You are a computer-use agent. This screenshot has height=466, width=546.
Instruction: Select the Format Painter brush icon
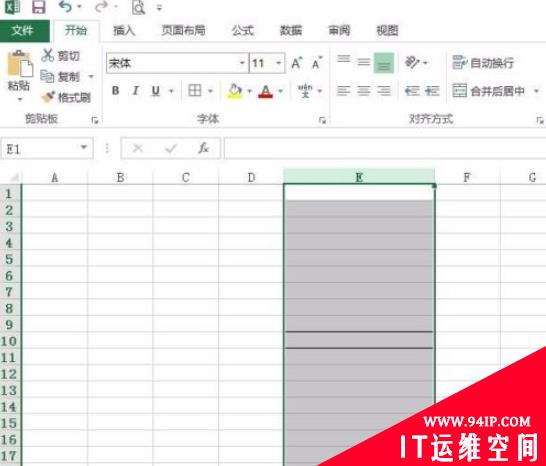point(48,97)
